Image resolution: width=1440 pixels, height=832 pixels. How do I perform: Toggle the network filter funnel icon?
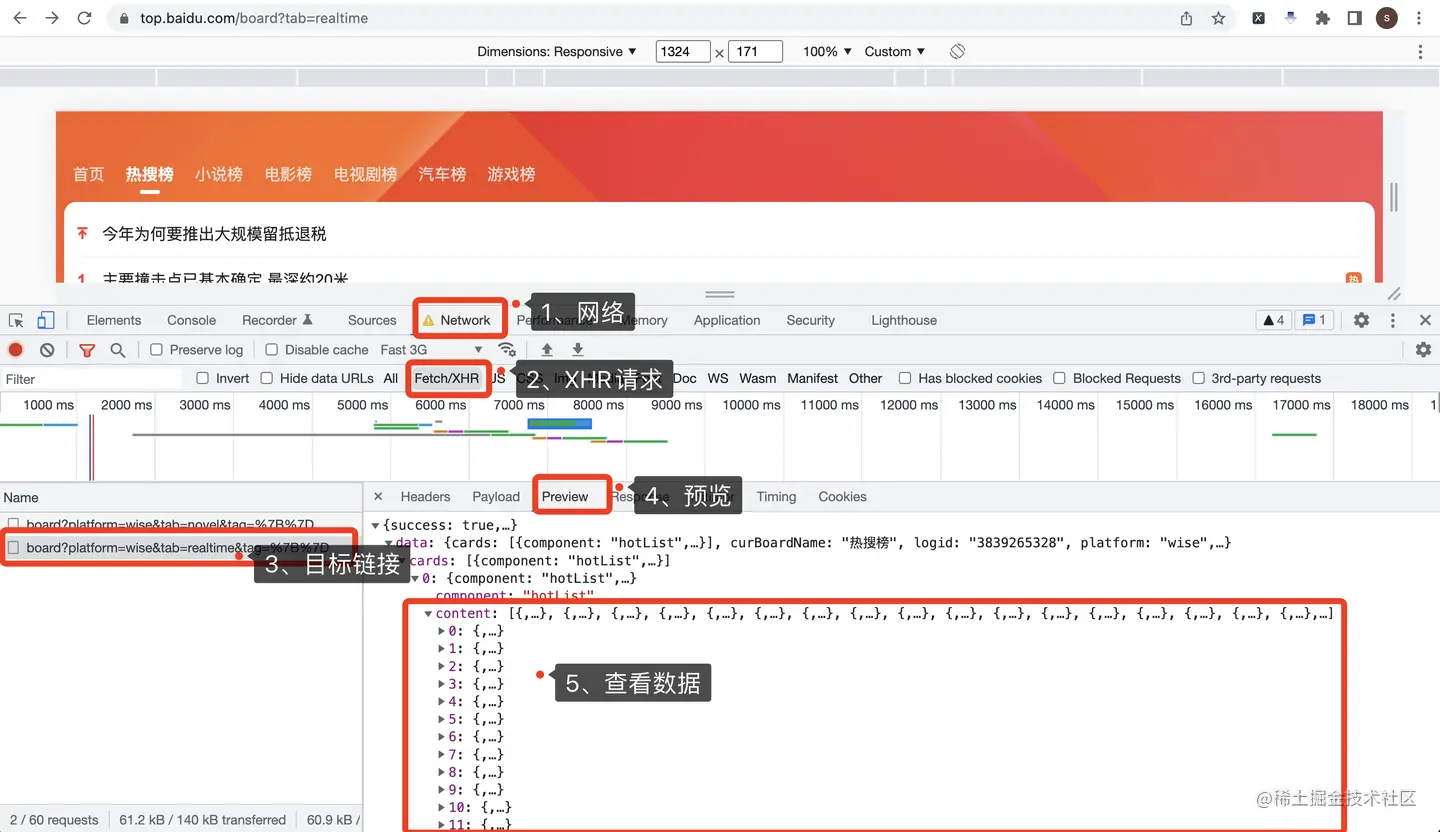[87, 350]
